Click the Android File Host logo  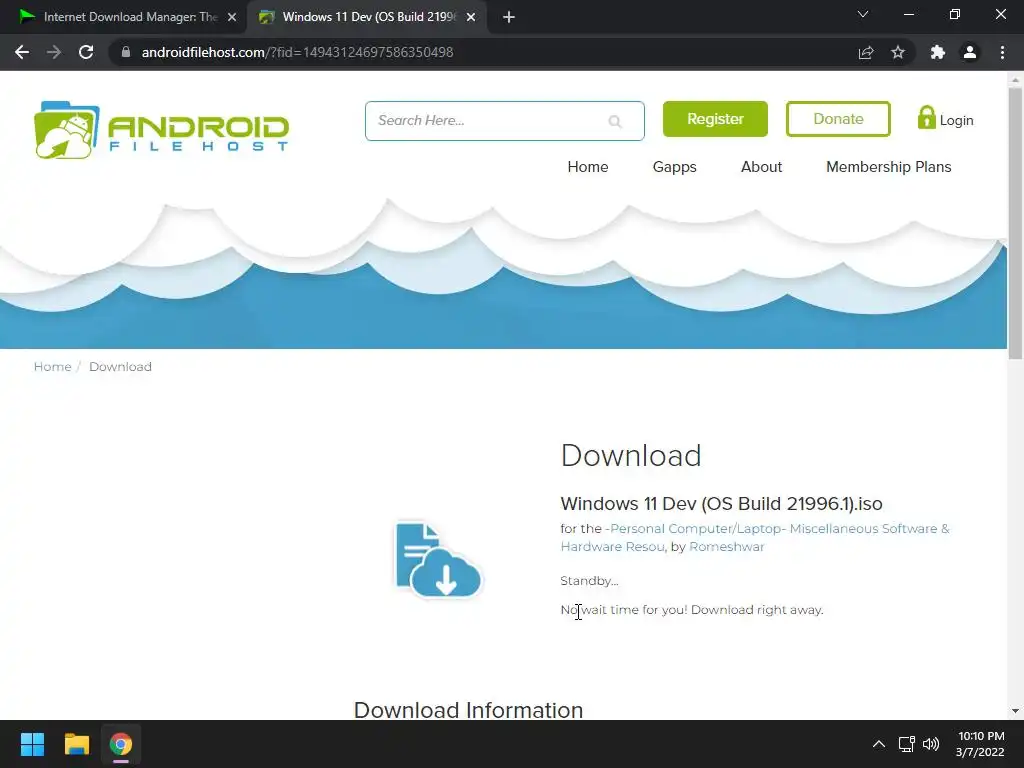point(161,129)
